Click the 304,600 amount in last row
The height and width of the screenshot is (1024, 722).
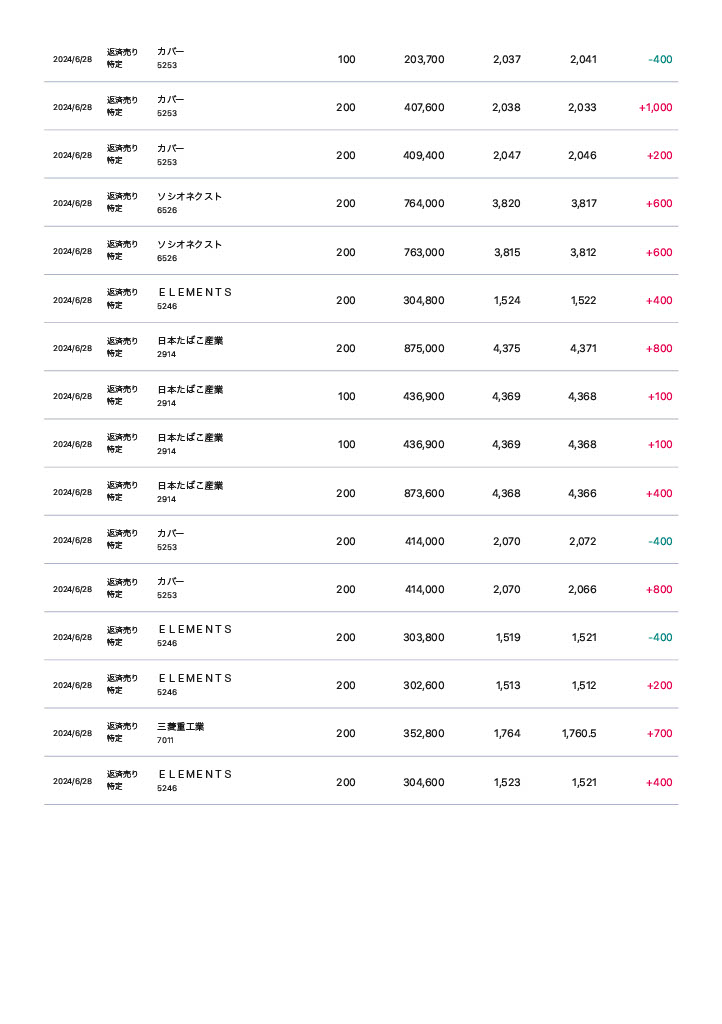click(424, 783)
